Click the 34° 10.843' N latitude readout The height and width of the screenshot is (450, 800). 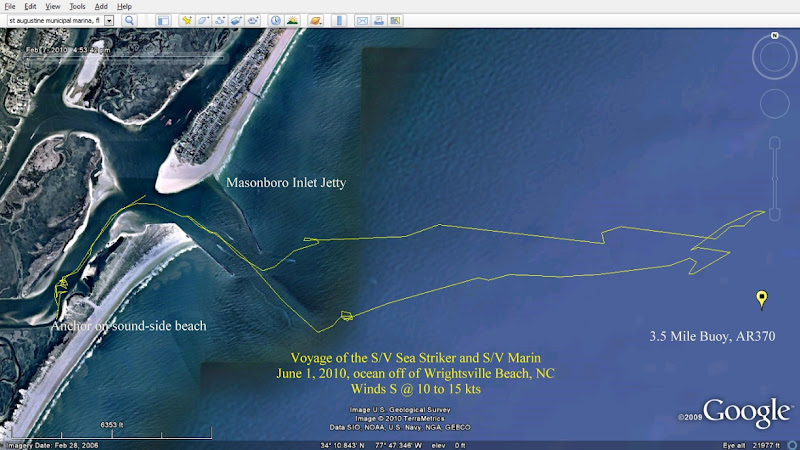point(342,445)
